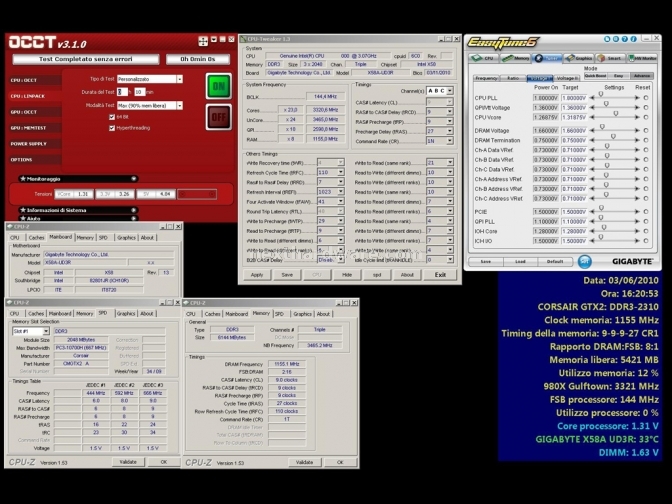Click right arrow of CPU Vcore slider
Image resolution: width=672 pixels, height=504 pixels.
pyautogui.click(x=637, y=117)
